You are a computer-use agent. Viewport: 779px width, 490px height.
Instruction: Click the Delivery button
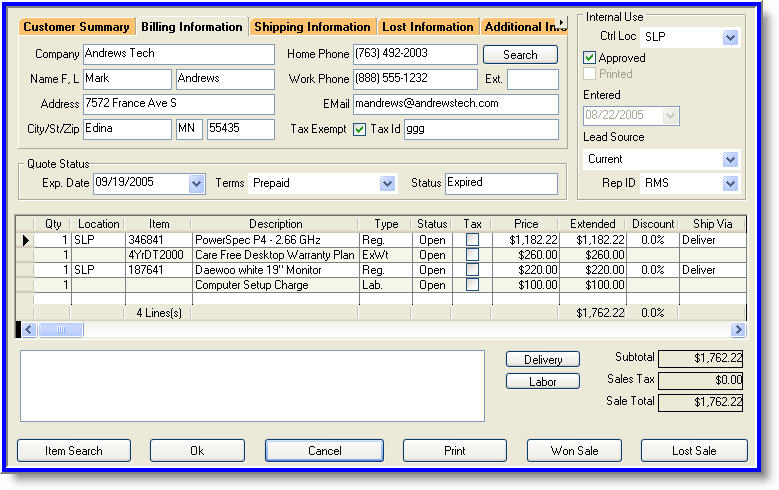543,360
